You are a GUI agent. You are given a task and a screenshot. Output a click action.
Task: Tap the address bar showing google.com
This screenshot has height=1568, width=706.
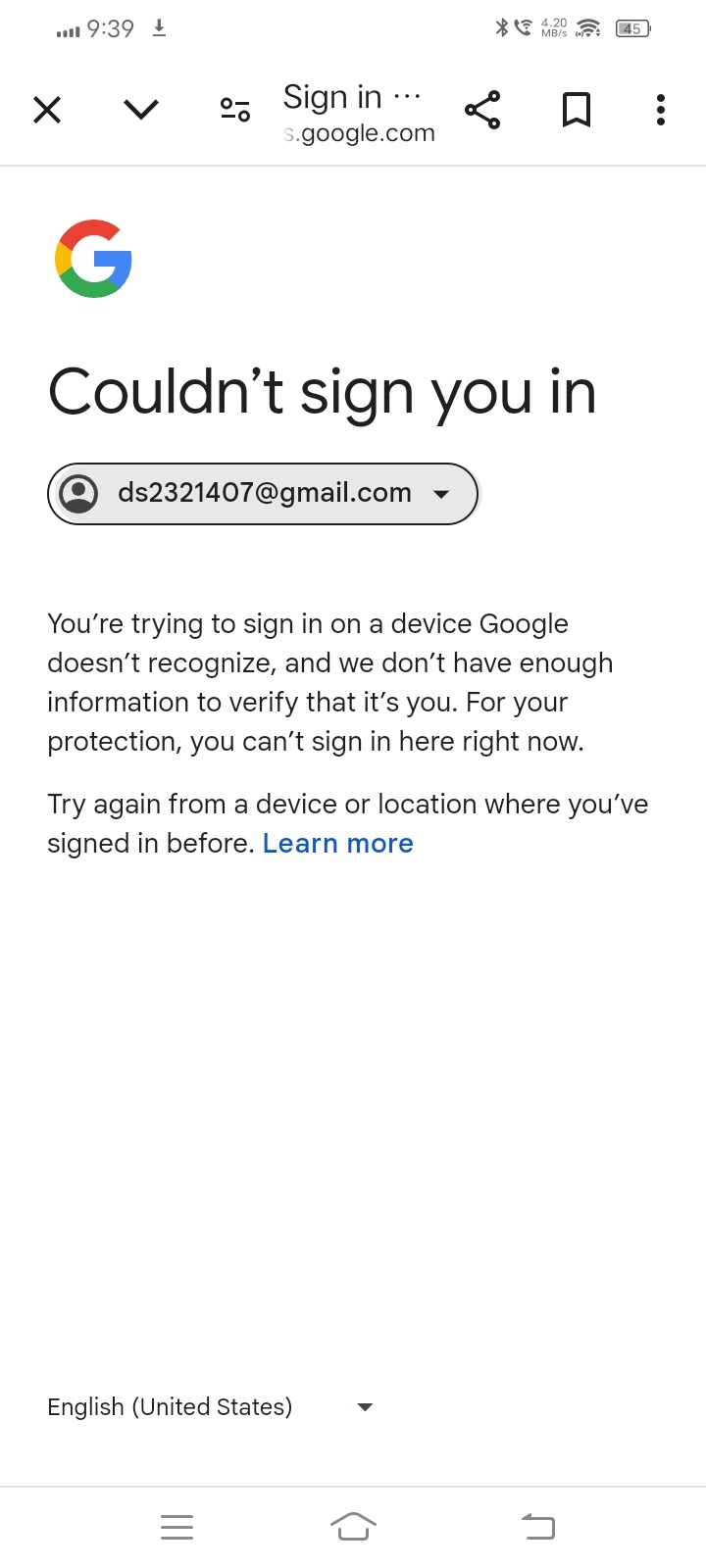359,134
